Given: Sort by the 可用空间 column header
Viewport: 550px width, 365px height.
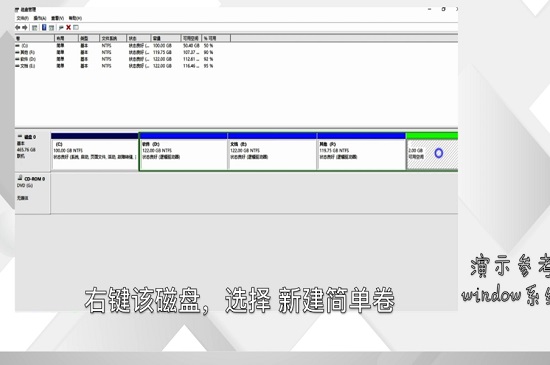Looking at the screenshot, I should (x=191, y=38).
